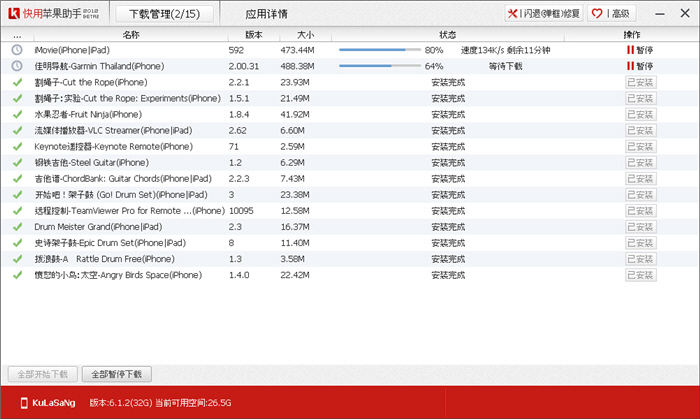Click the red K app logo
Image resolution: width=700 pixels, height=419 pixels.
(14, 13)
